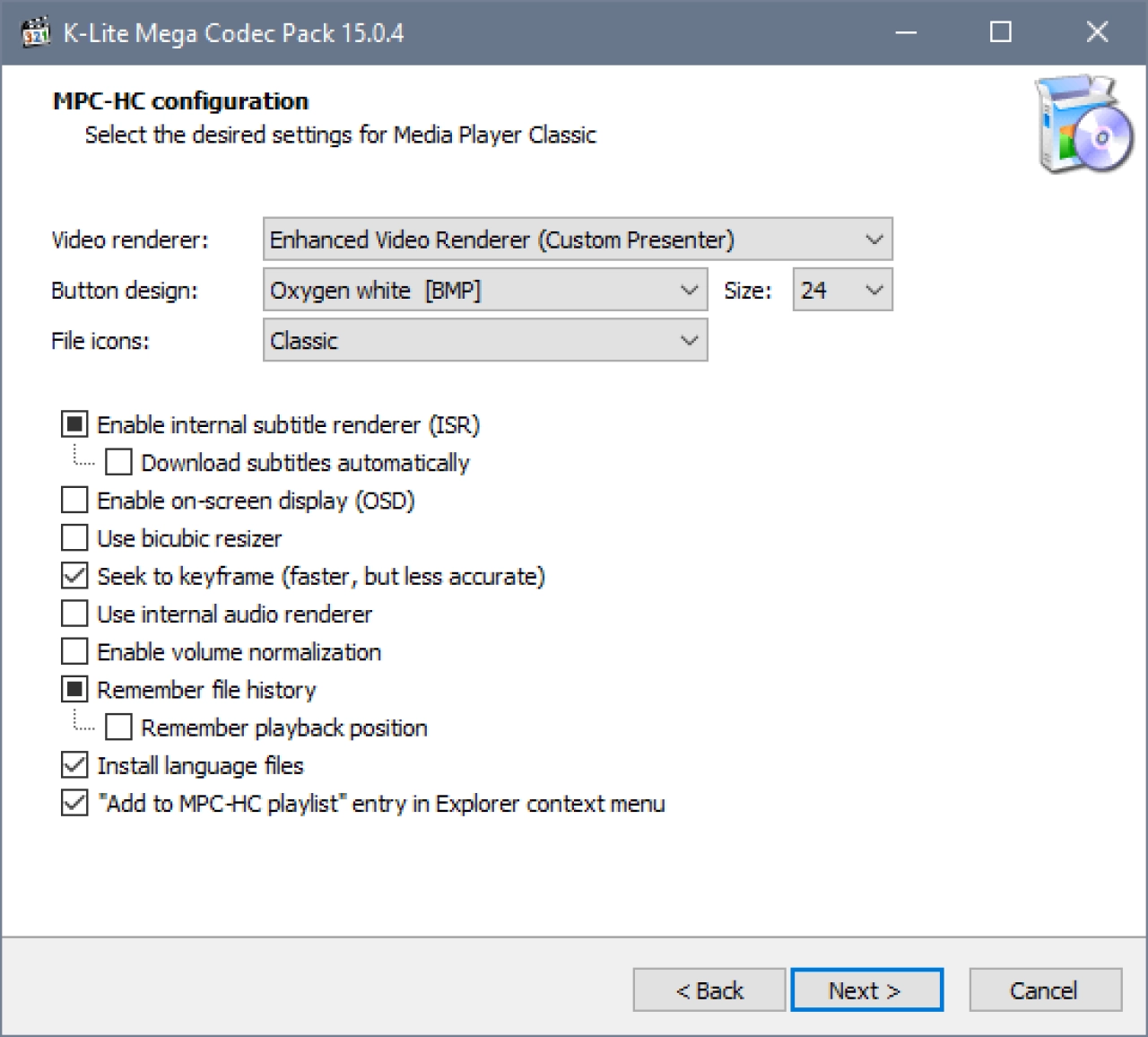Open the button Size dropdown
The height and width of the screenshot is (1037, 1148).
click(842, 290)
